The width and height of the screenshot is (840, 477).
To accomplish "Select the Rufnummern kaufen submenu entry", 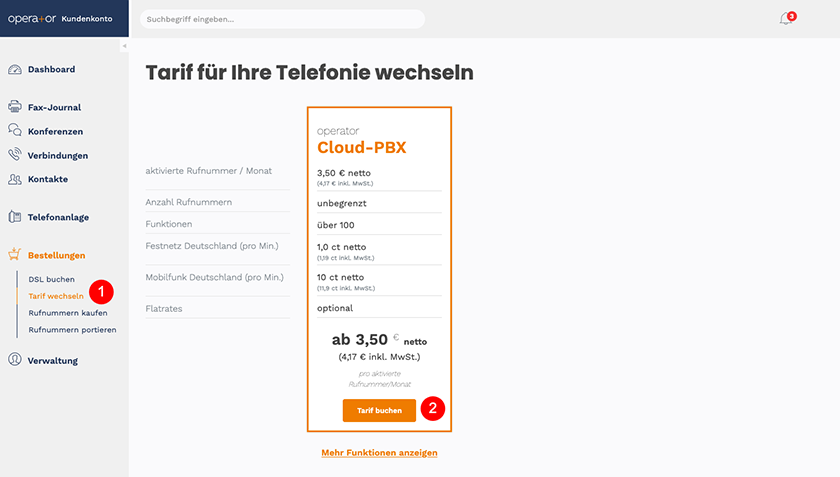I will (68, 313).
